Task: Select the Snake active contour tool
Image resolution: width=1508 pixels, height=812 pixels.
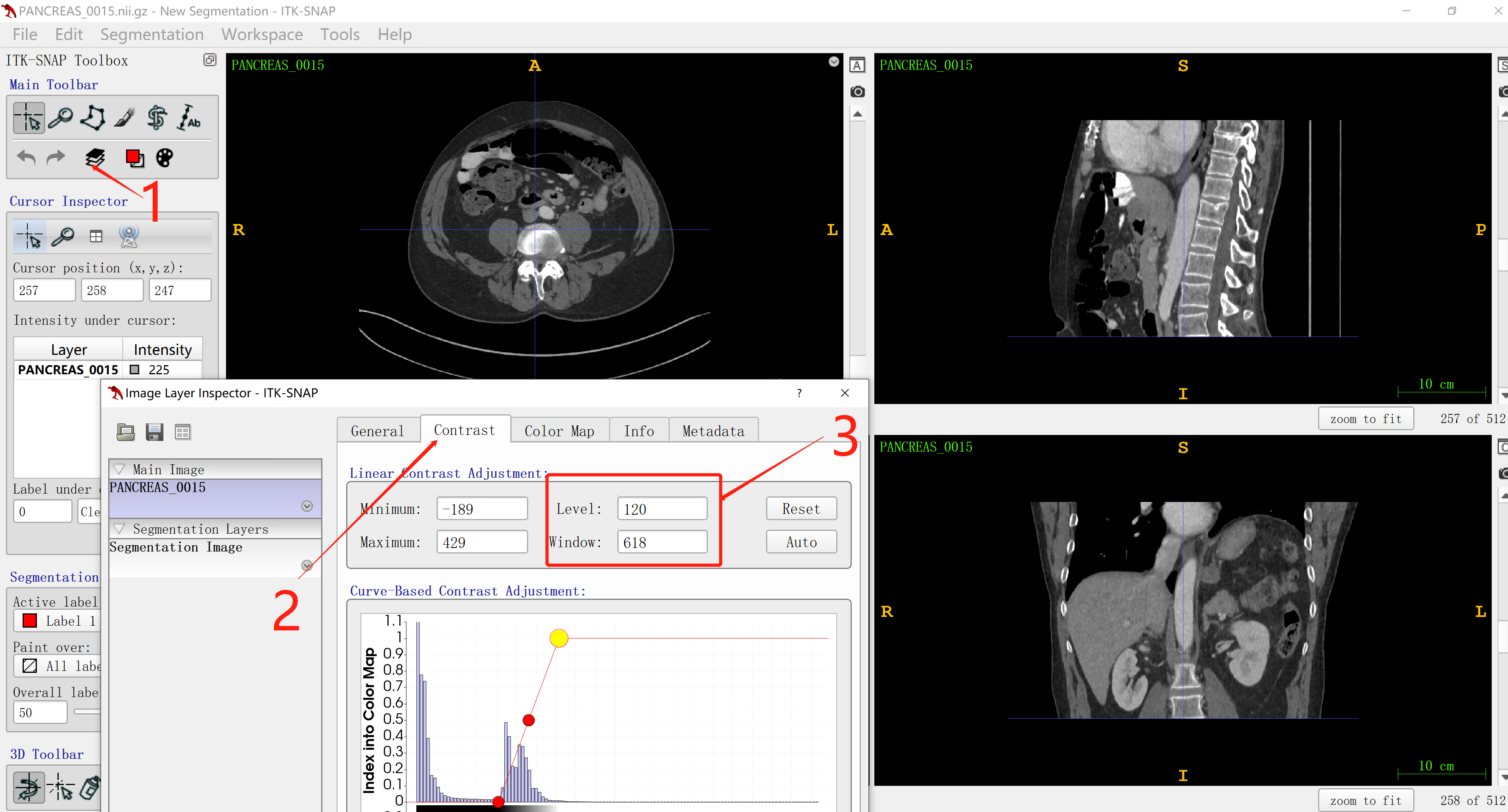Action: [x=156, y=118]
